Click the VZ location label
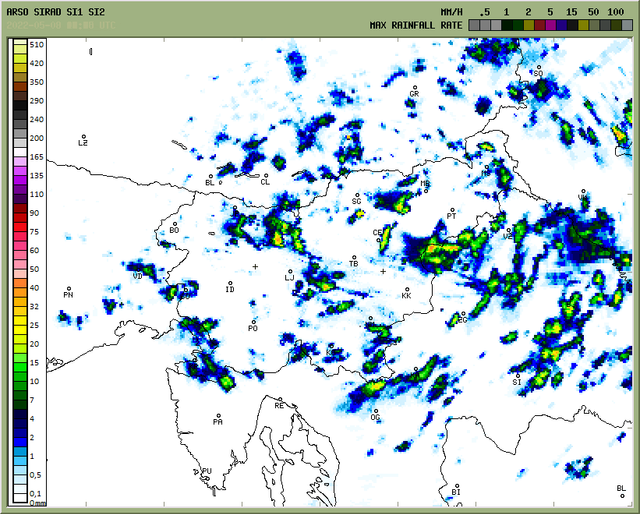 pos(507,236)
